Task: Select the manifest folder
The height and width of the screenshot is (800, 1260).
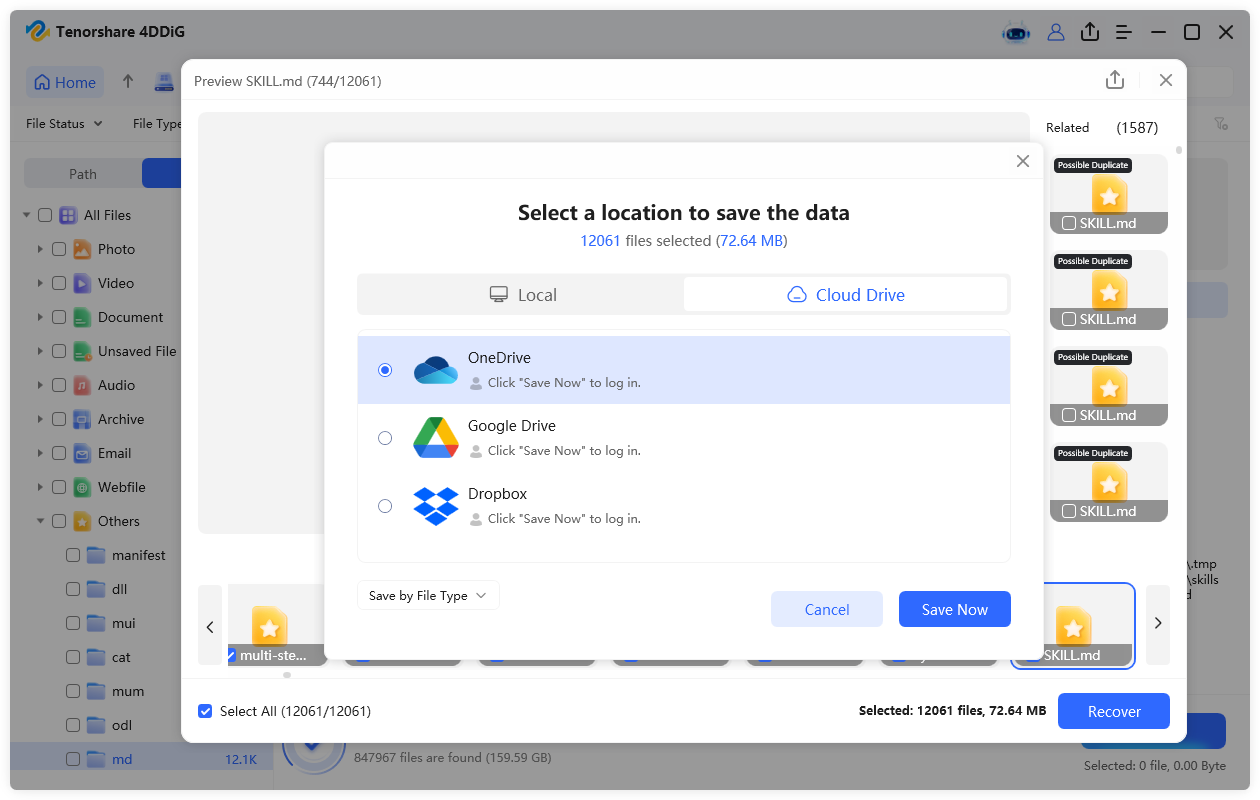Action: [x=139, y=555]
